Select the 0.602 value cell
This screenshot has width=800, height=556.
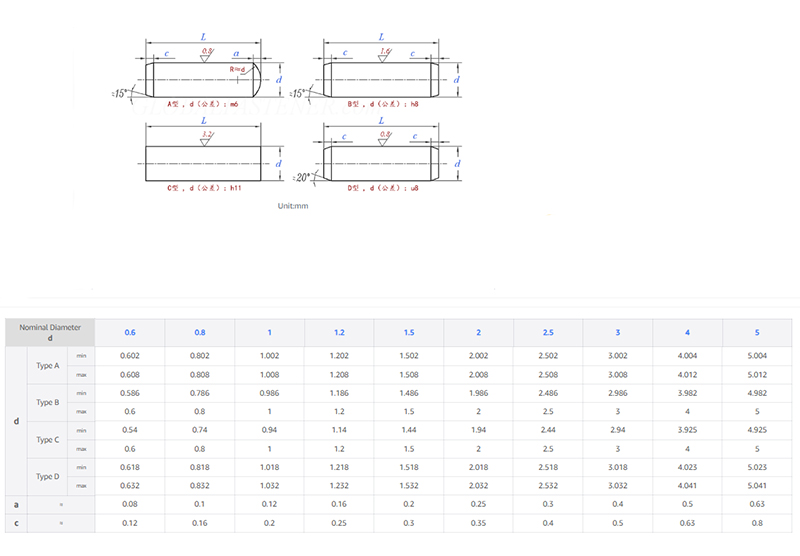coord(129,356)
